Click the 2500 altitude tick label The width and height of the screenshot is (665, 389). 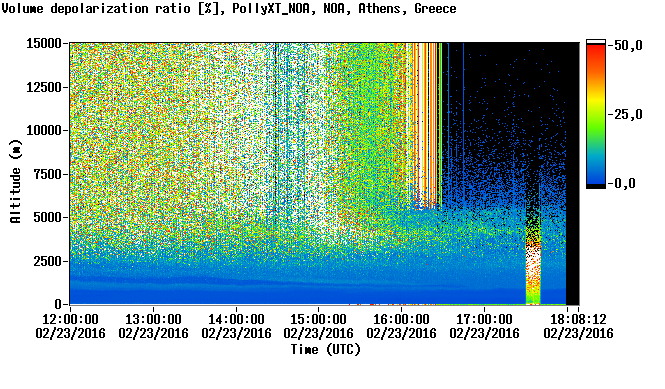48,261
